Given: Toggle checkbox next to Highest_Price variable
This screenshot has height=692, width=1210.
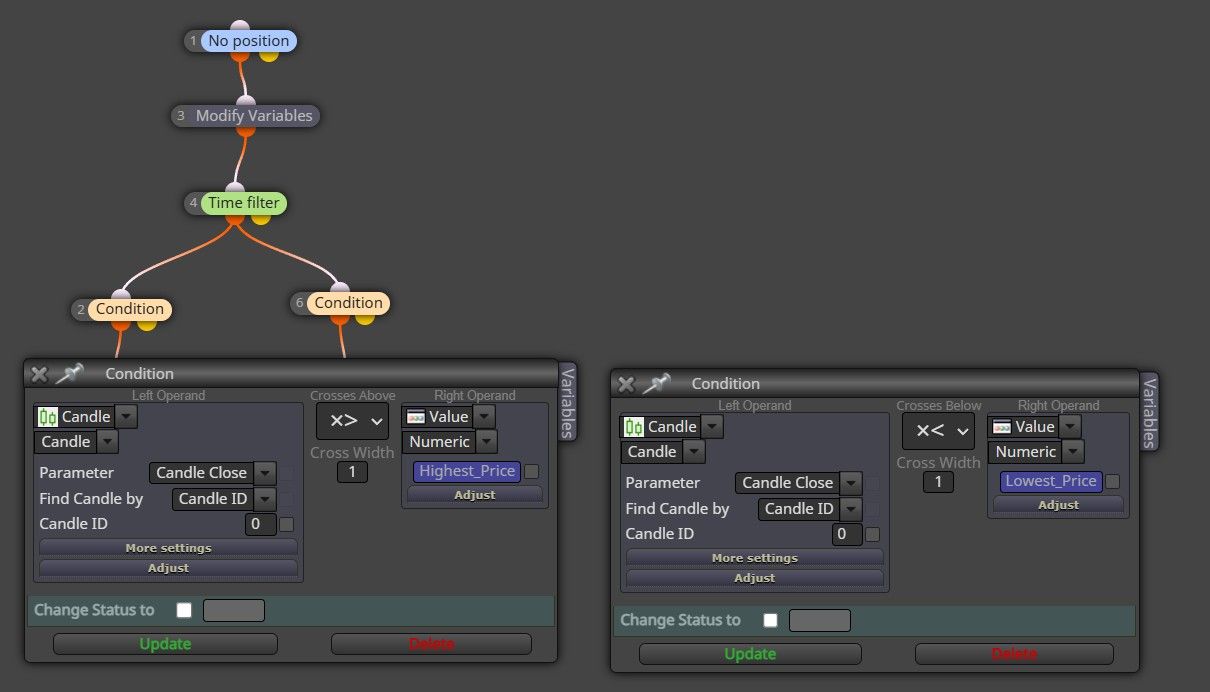Looking at the screenshot, I should pos(532,471).
